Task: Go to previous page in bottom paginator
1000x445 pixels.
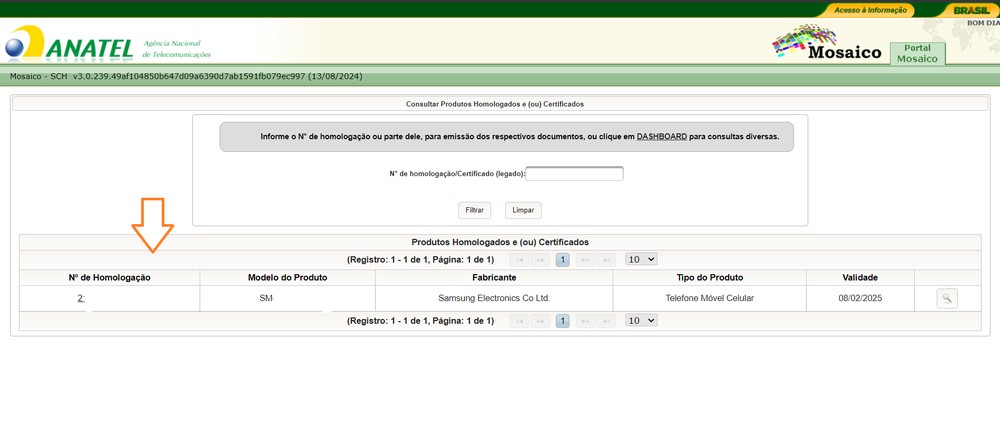Action: point(541,321)
